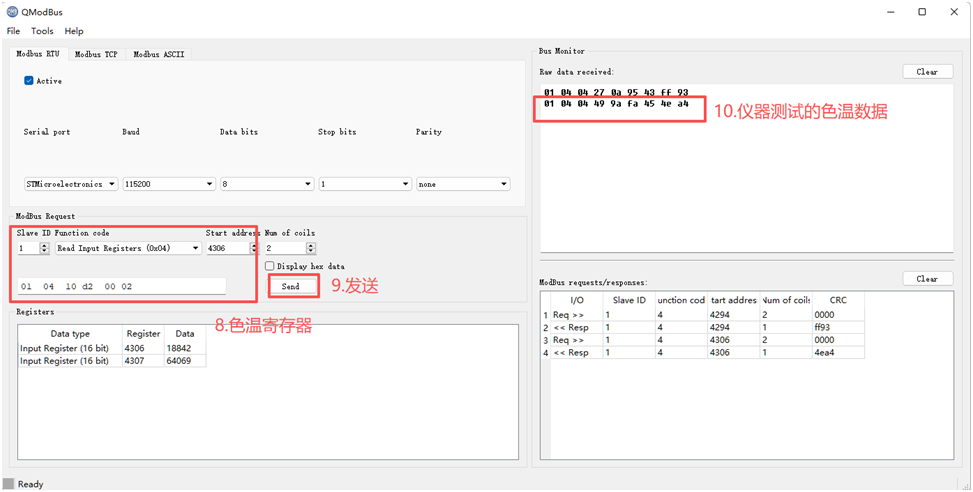Clear the ModBus requests/responses table
The image size is (973, 492).
click(x=926, y=279)
